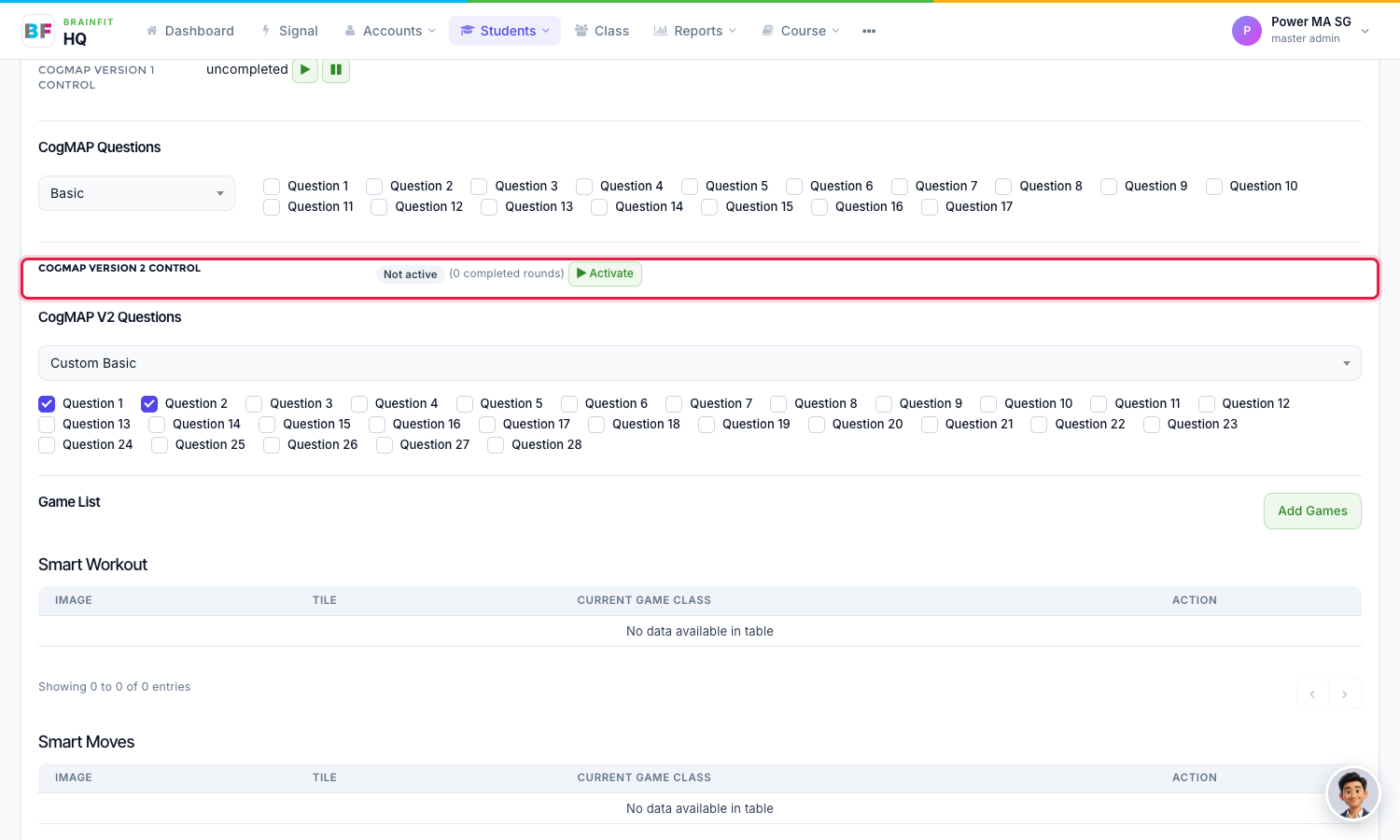
Task: Click the Power MA SG avatar icon
Action: point(1247,31)
